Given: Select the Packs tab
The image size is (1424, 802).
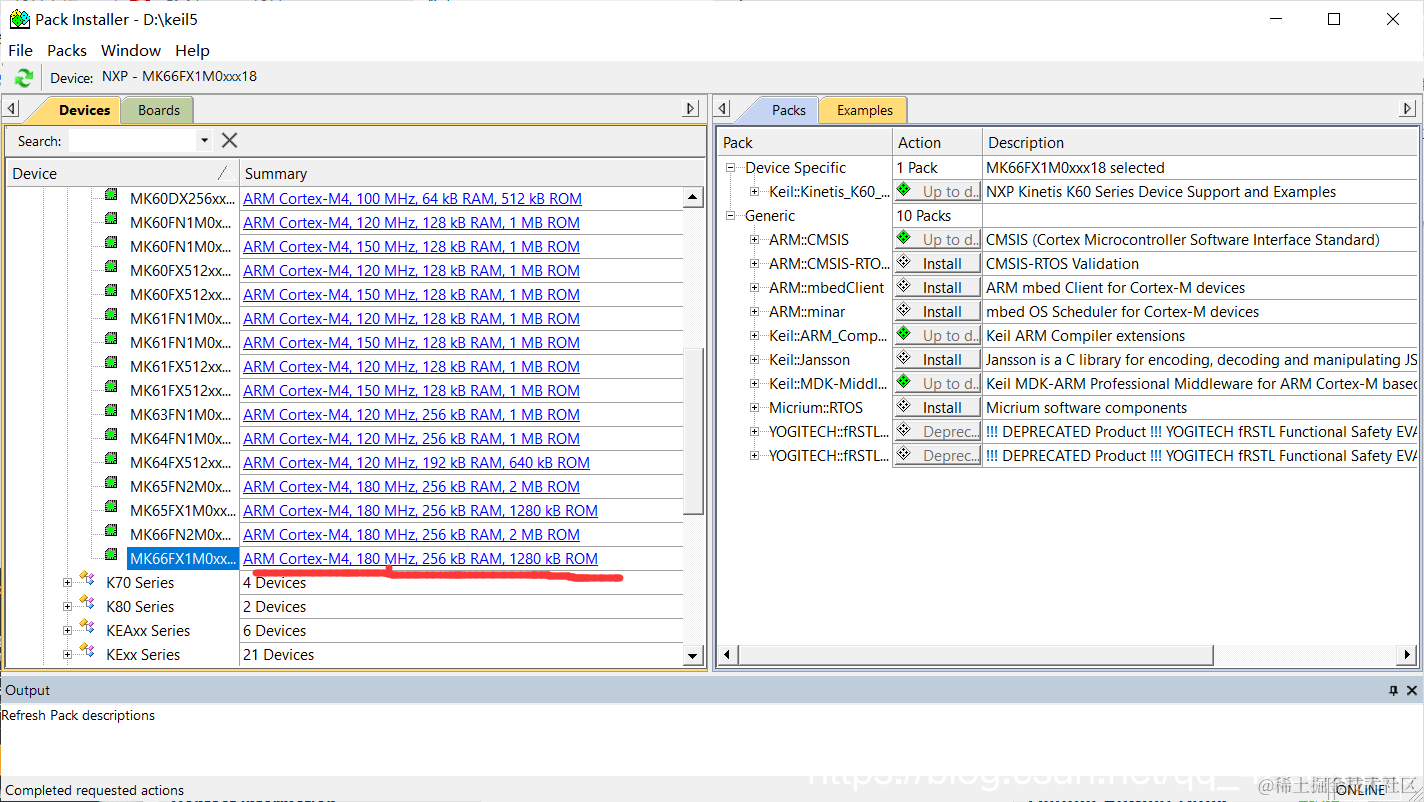Looking at the screenshot, I should point(788,110).
